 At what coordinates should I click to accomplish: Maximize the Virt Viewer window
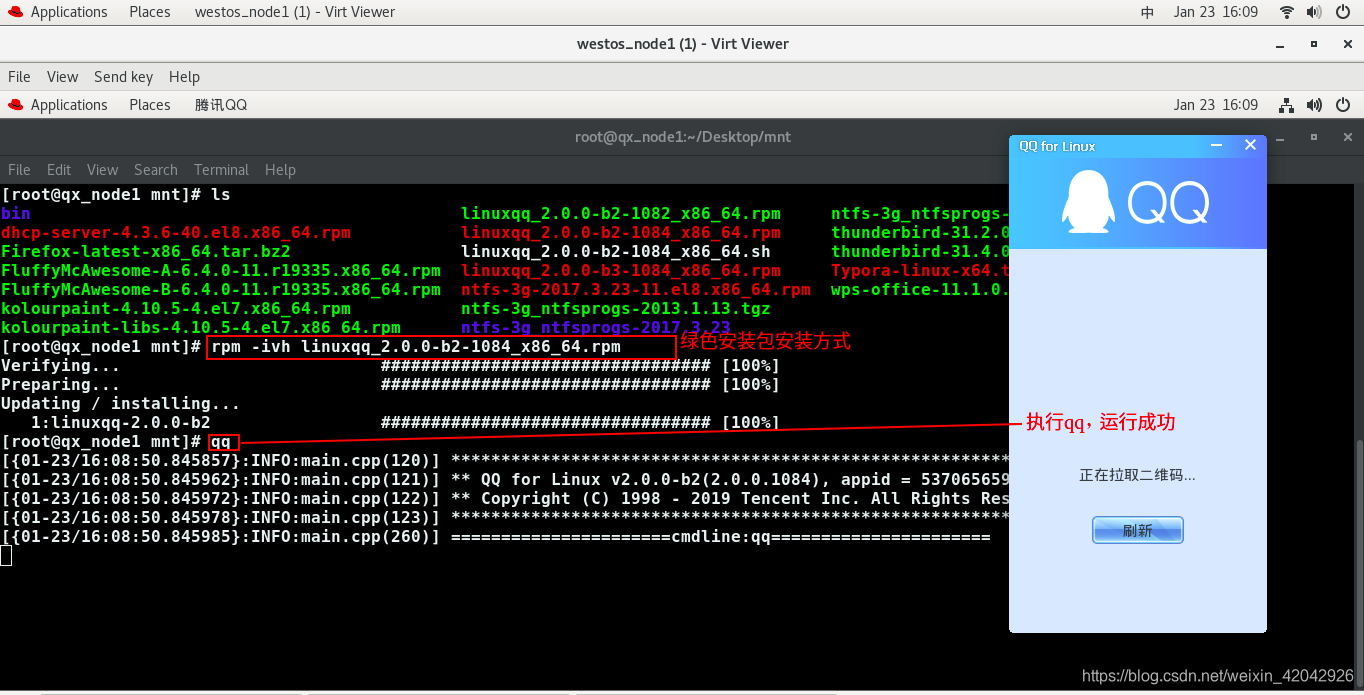coord(1314,44)
